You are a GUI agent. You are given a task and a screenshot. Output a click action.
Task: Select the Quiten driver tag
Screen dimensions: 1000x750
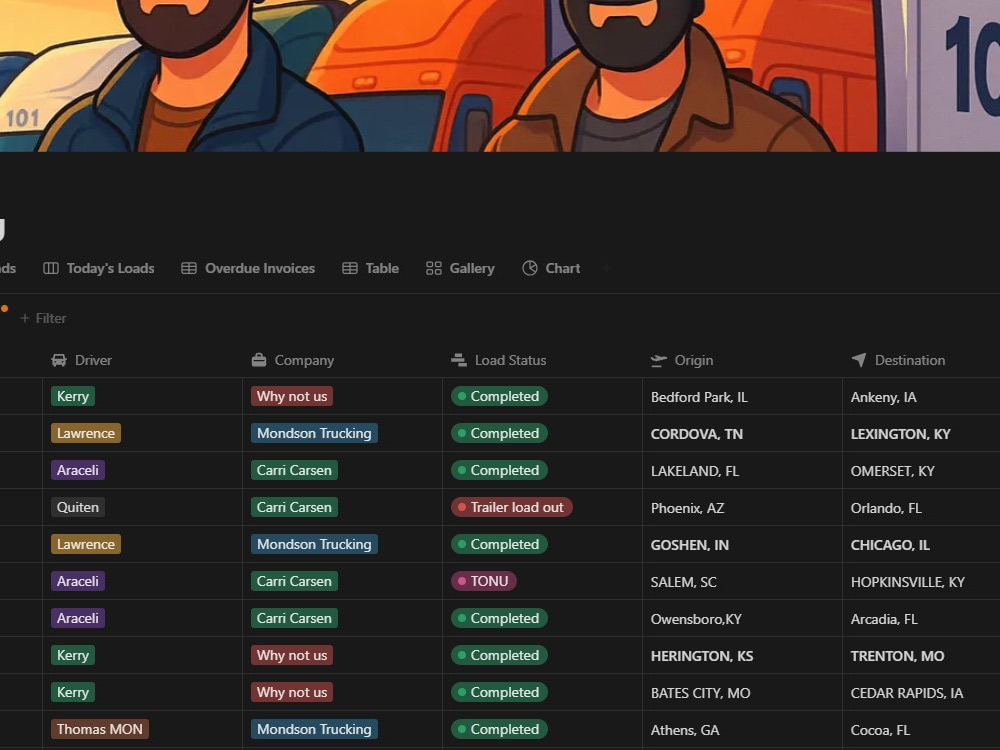tap(78, 507)
